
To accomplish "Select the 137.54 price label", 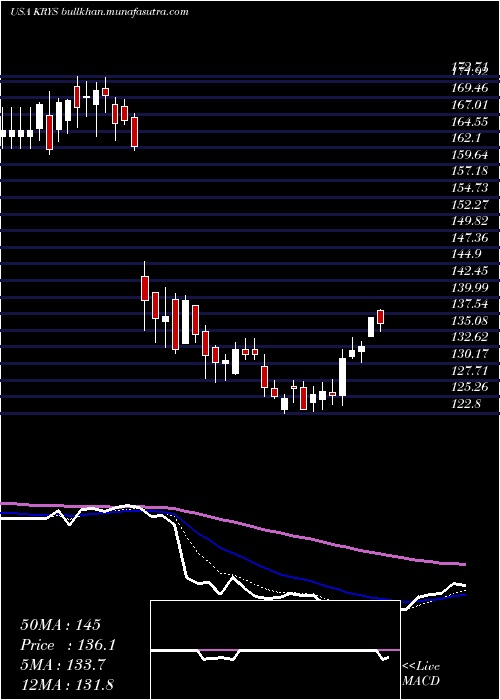I will point(470,304).
